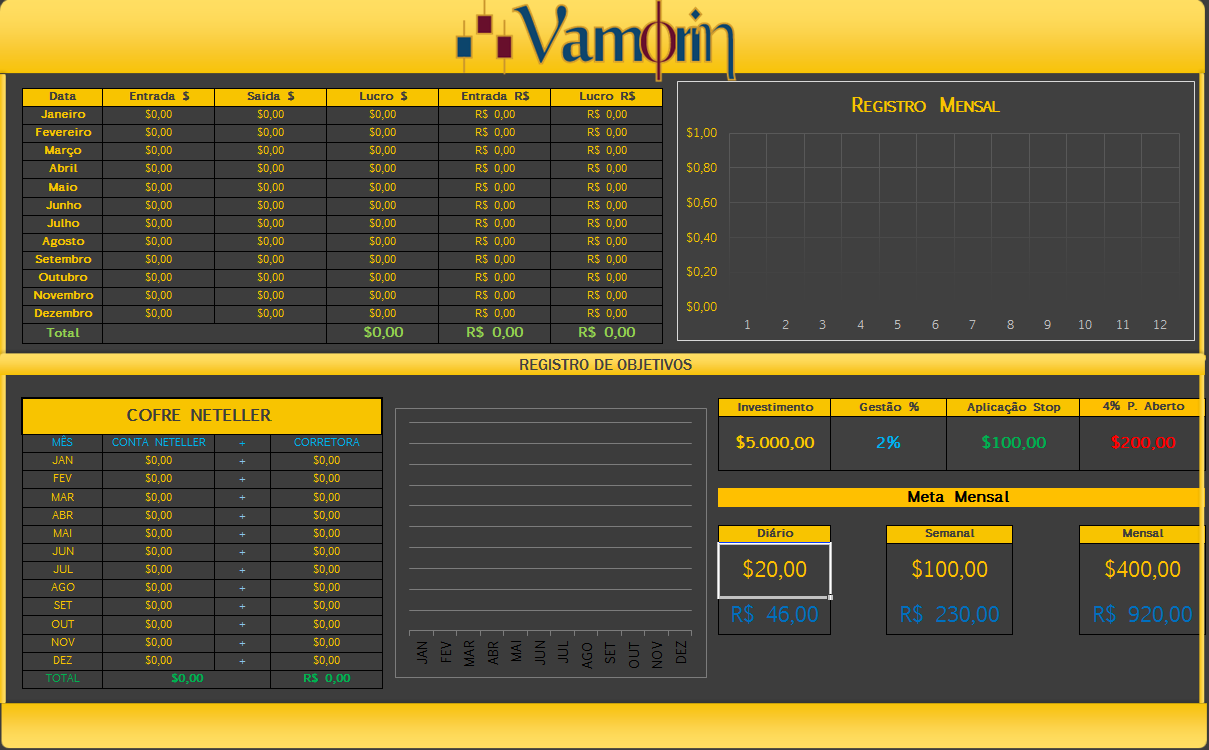Select the CONTA NETELLER column header

pyautogui.click(x=159, y=442)
